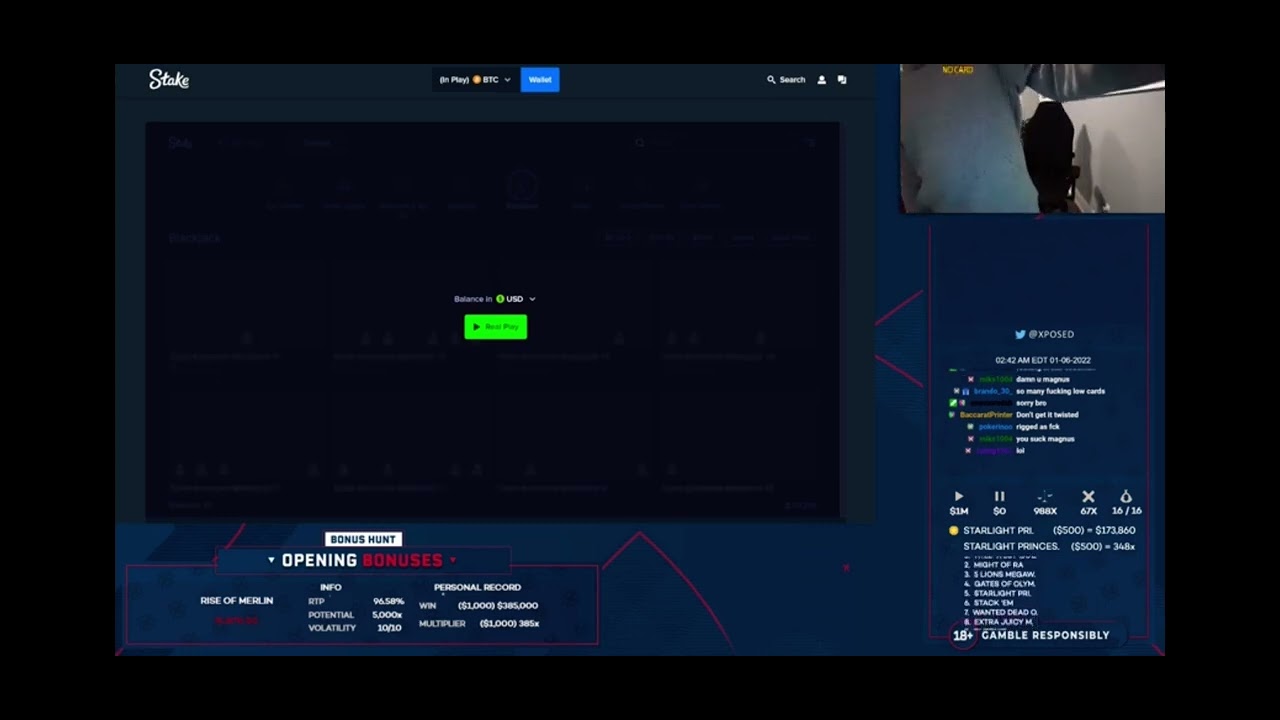Click the OPENING BONUSES heading
The height and width of the screenshot is (720, 1280).
pyautogui.click(x=362, y=560)
